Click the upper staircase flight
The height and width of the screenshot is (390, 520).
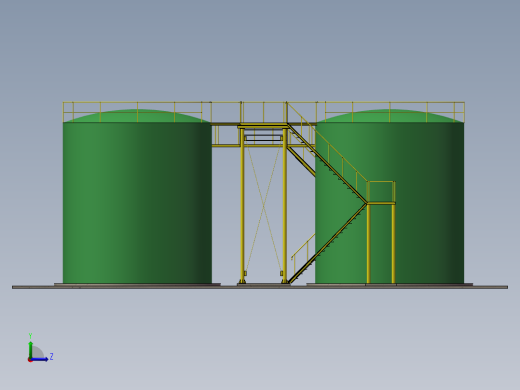click(x=327, y=163)
